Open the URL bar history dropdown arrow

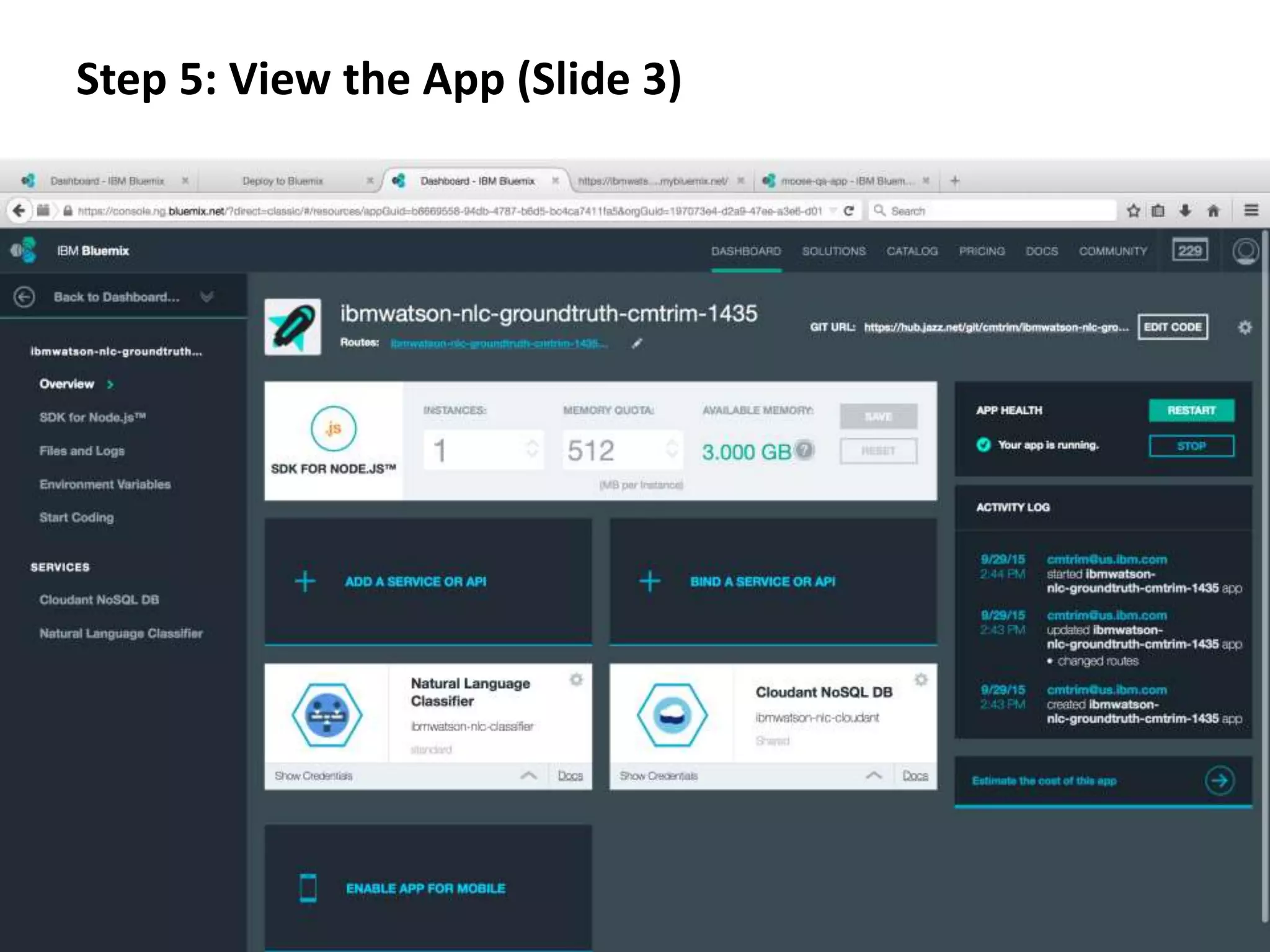pos(833,211)
